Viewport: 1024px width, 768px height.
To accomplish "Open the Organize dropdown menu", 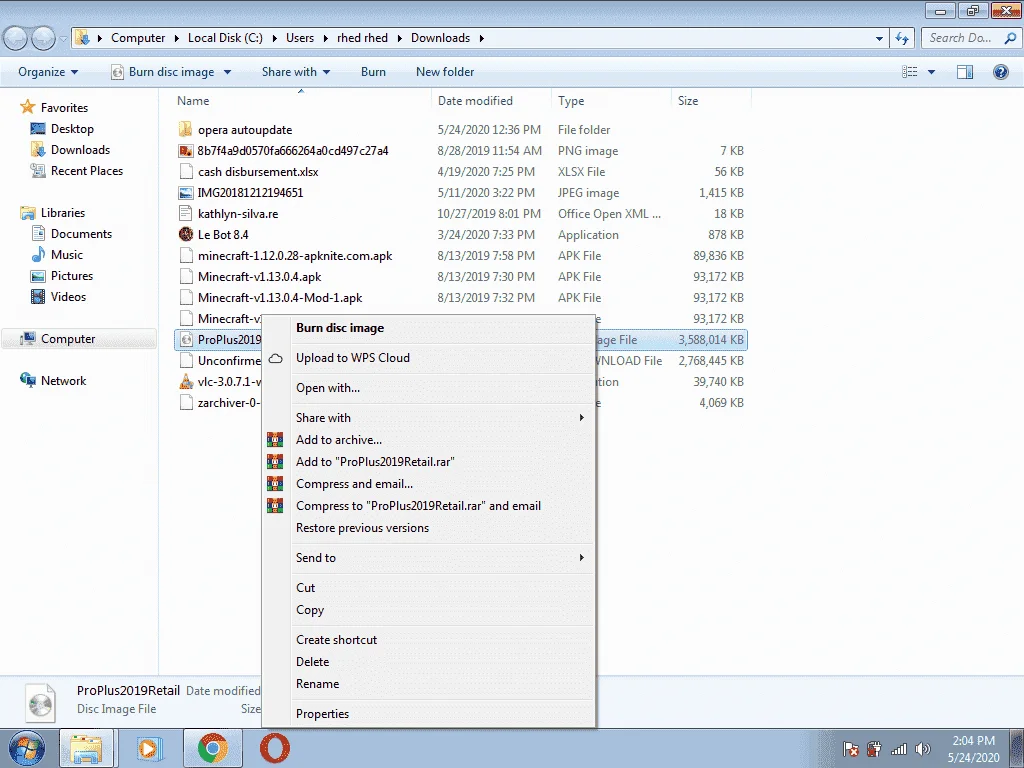I will click(48, 72).
